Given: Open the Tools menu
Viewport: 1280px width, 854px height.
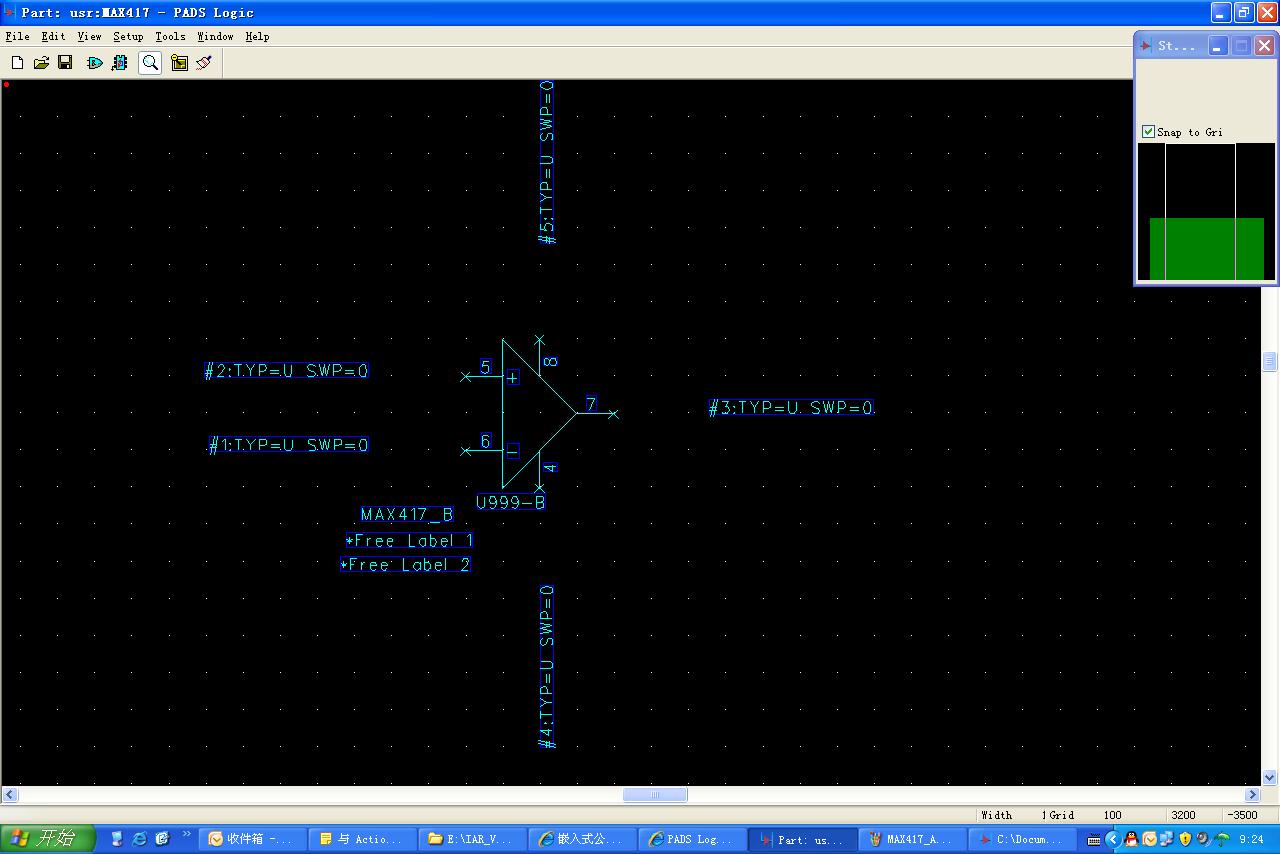Looking at the screenshot, I should [x=170, y=36].
